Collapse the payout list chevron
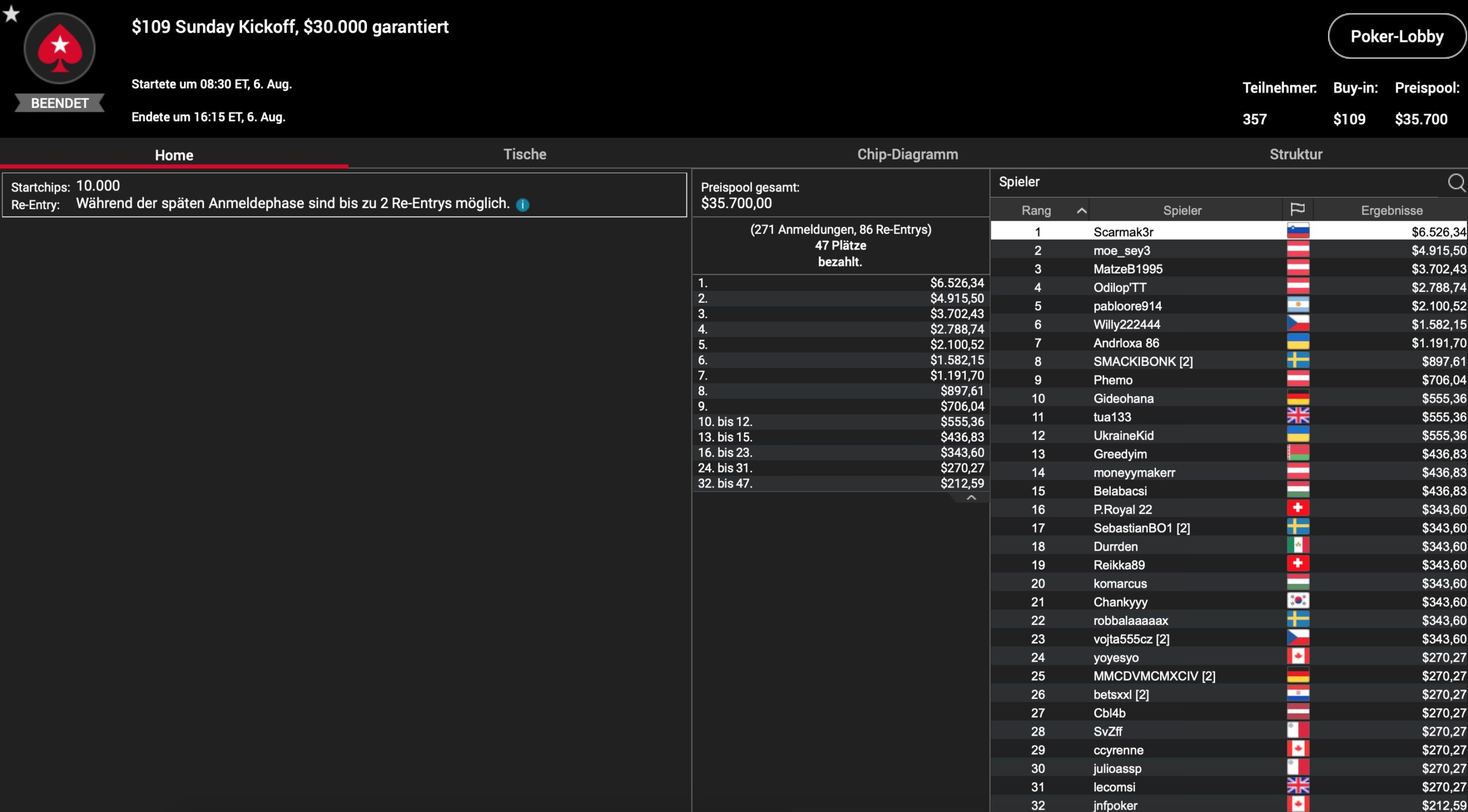This screenshot has width=1468, height=812. coord(971,498)
